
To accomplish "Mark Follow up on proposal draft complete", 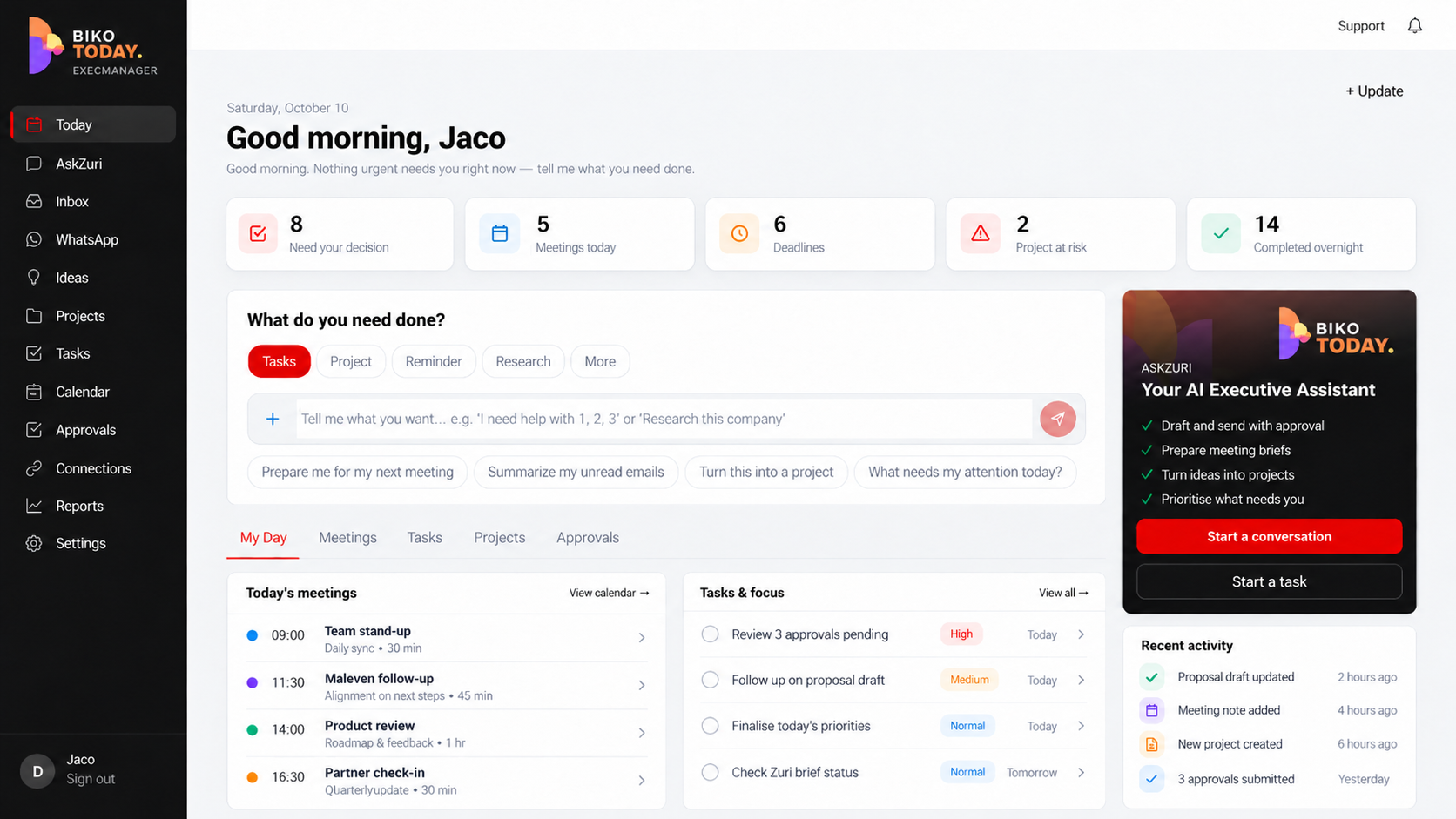I will 711,680.
